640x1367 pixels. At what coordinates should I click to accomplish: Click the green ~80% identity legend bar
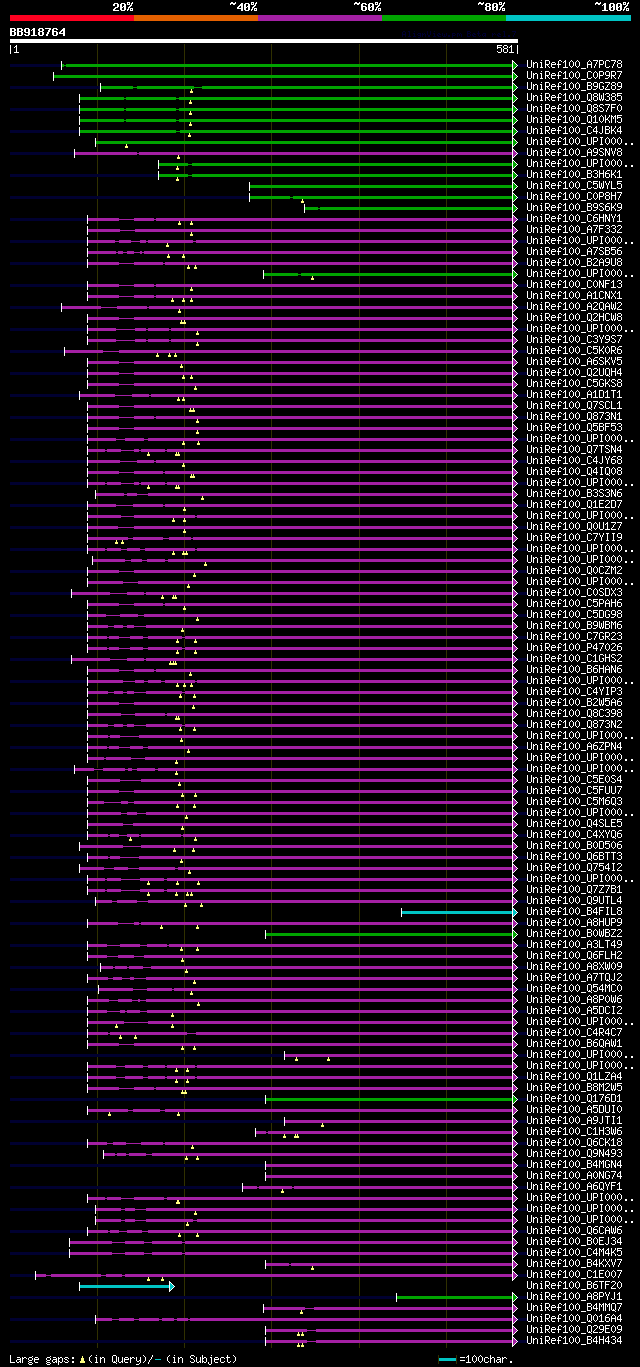click(443, 18)
